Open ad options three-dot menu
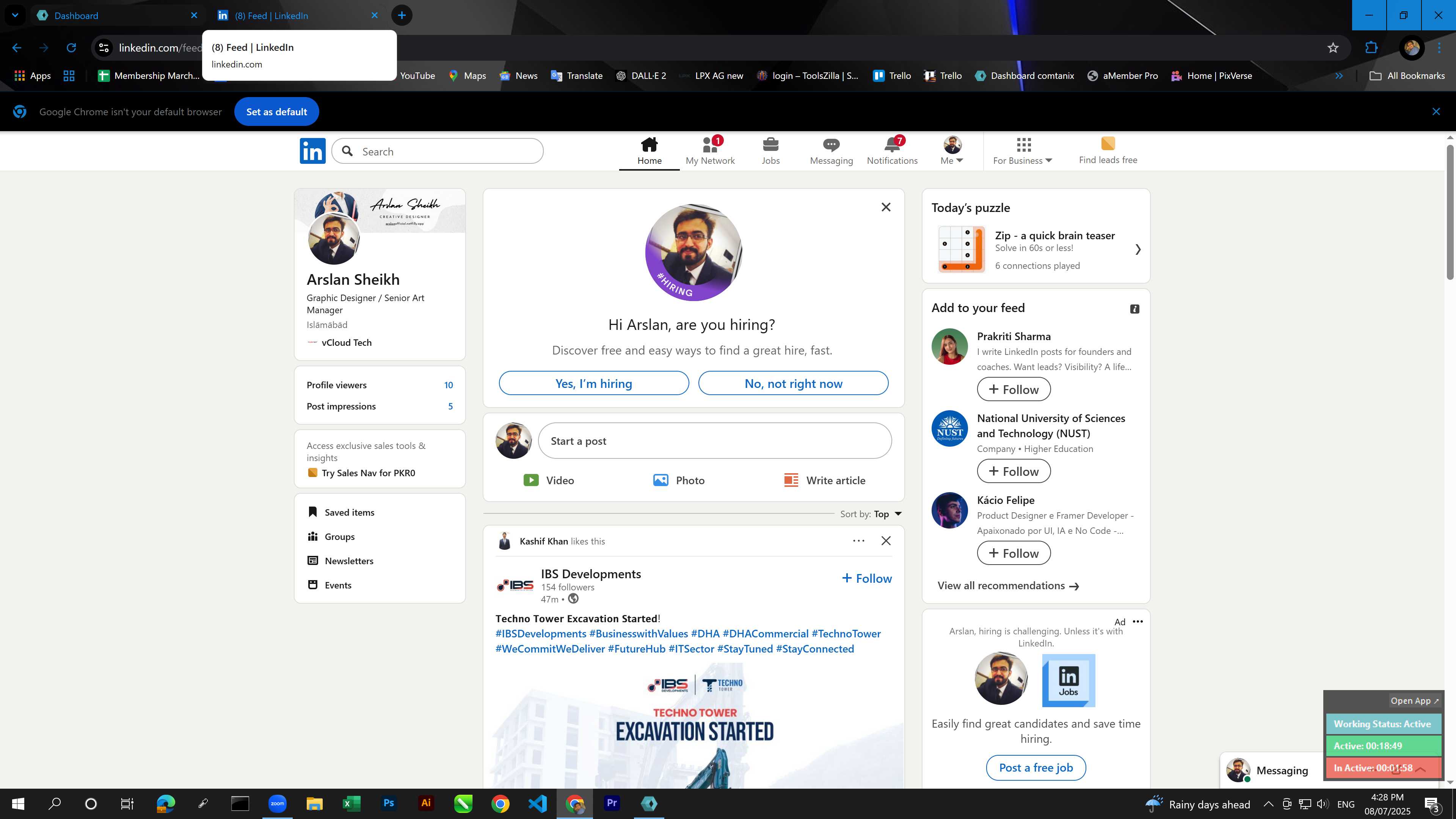This screenshot has height=819, width=1456. tap(1137, 621)
